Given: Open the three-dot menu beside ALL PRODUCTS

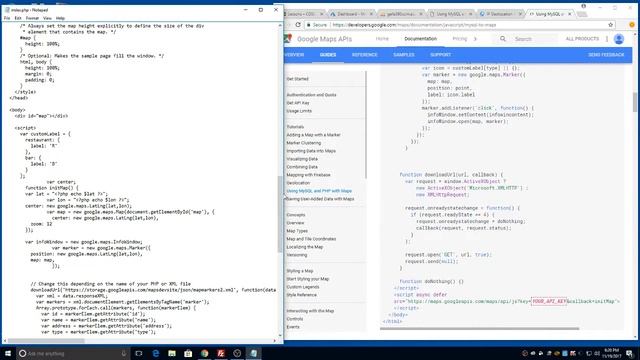Looking at the screenshot, I should tap(607, 39).
